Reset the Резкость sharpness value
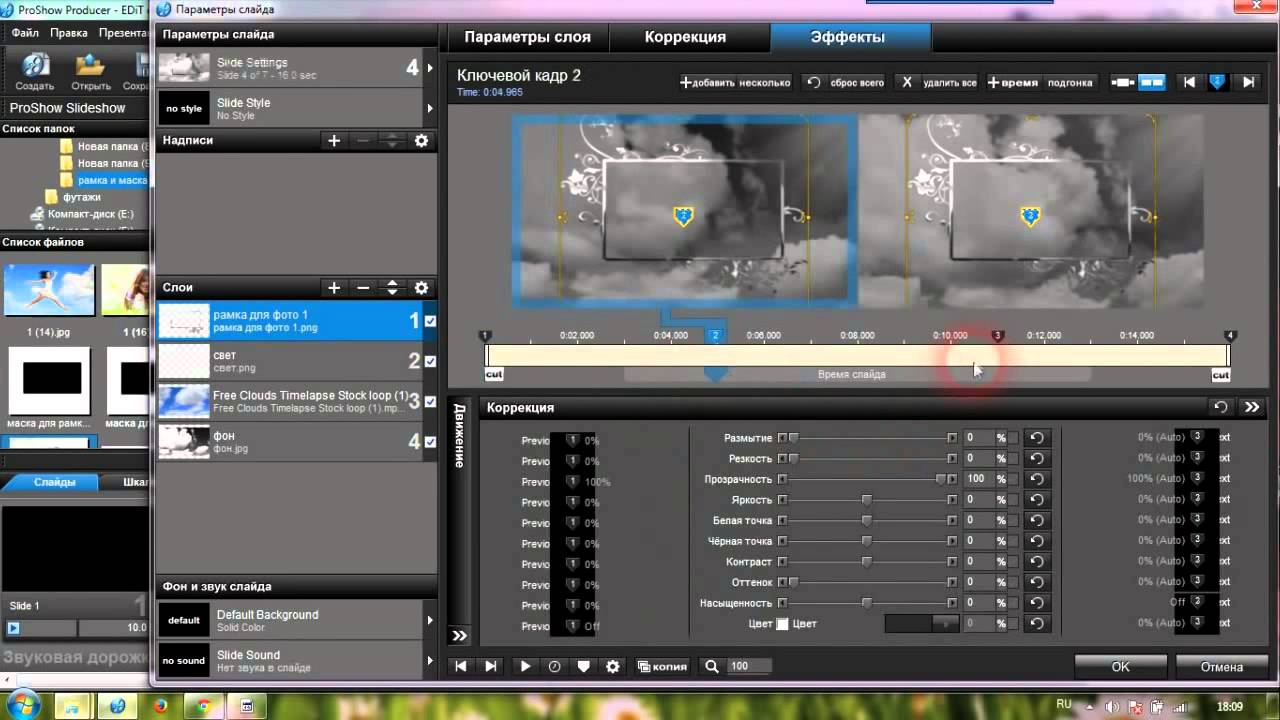Viewport: 1280px width, 720px height. 1037,458
